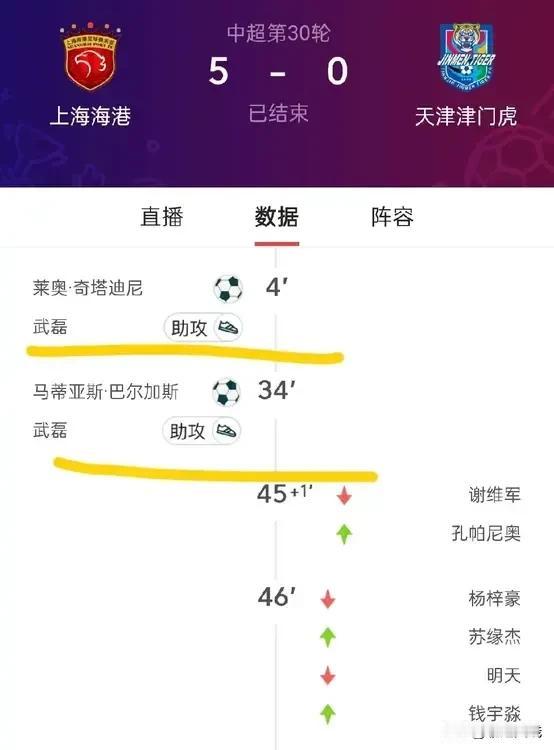The height and width of the screenshot is (750, 554).
Task: Tap green up arrow next to 钱宇淼
Action: click(x=328, y=714)
